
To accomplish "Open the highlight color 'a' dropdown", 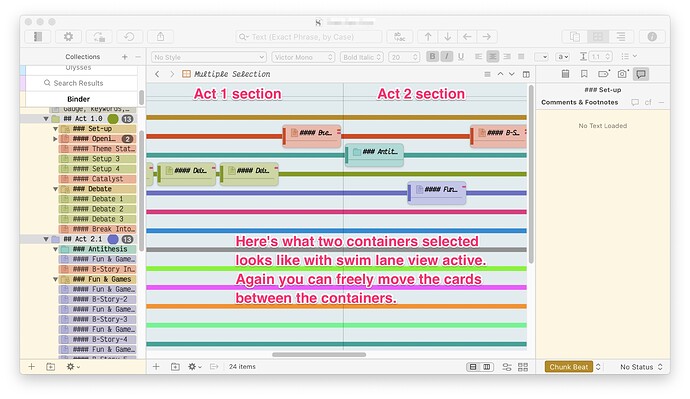I will point(562,57).
